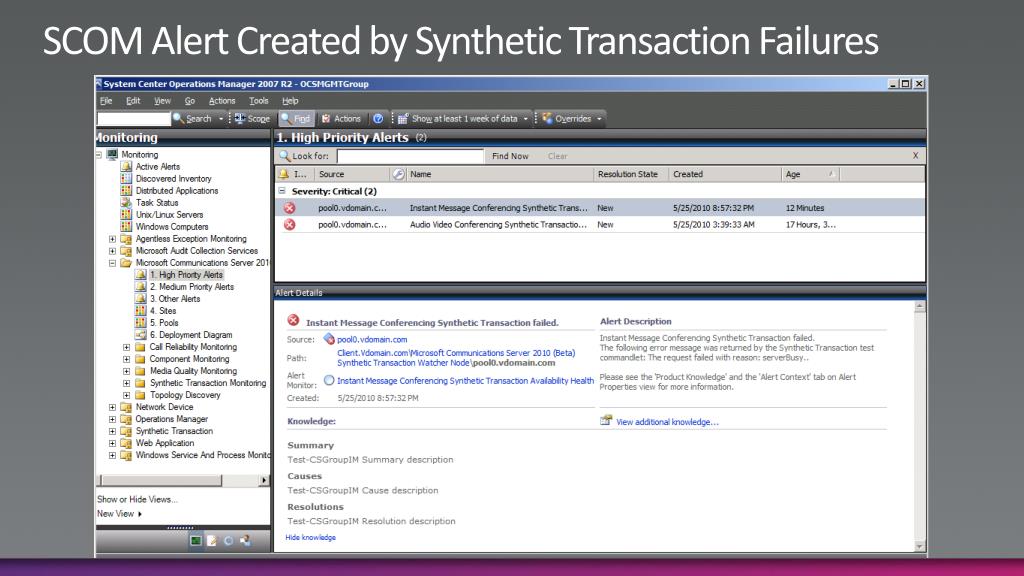Expand the Network Device folder
The width and height of the screenshot is (1024, 576).
coord(112,407)
